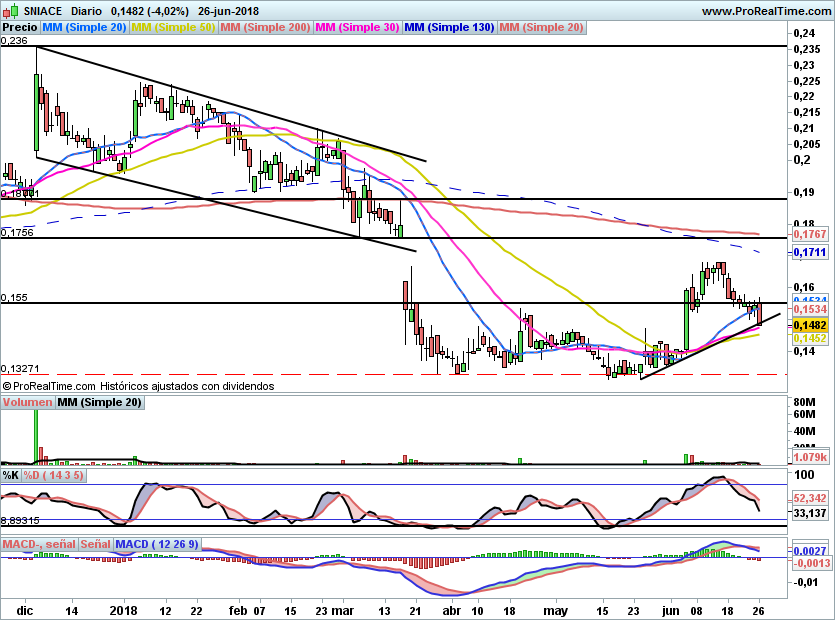
Task: Click the blue MM (Simple 20) label
Action: pyautogui.click(x=84, y=27)
